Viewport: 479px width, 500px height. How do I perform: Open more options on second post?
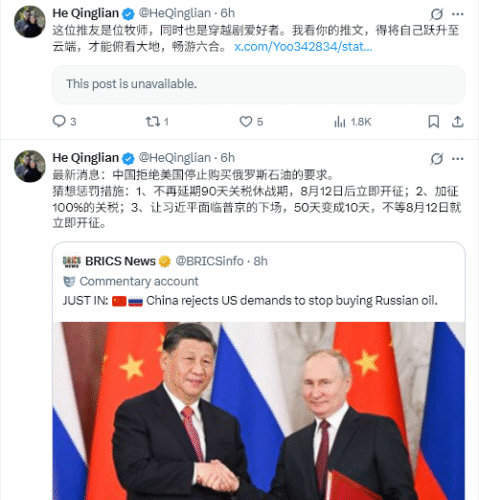(458, 159)
